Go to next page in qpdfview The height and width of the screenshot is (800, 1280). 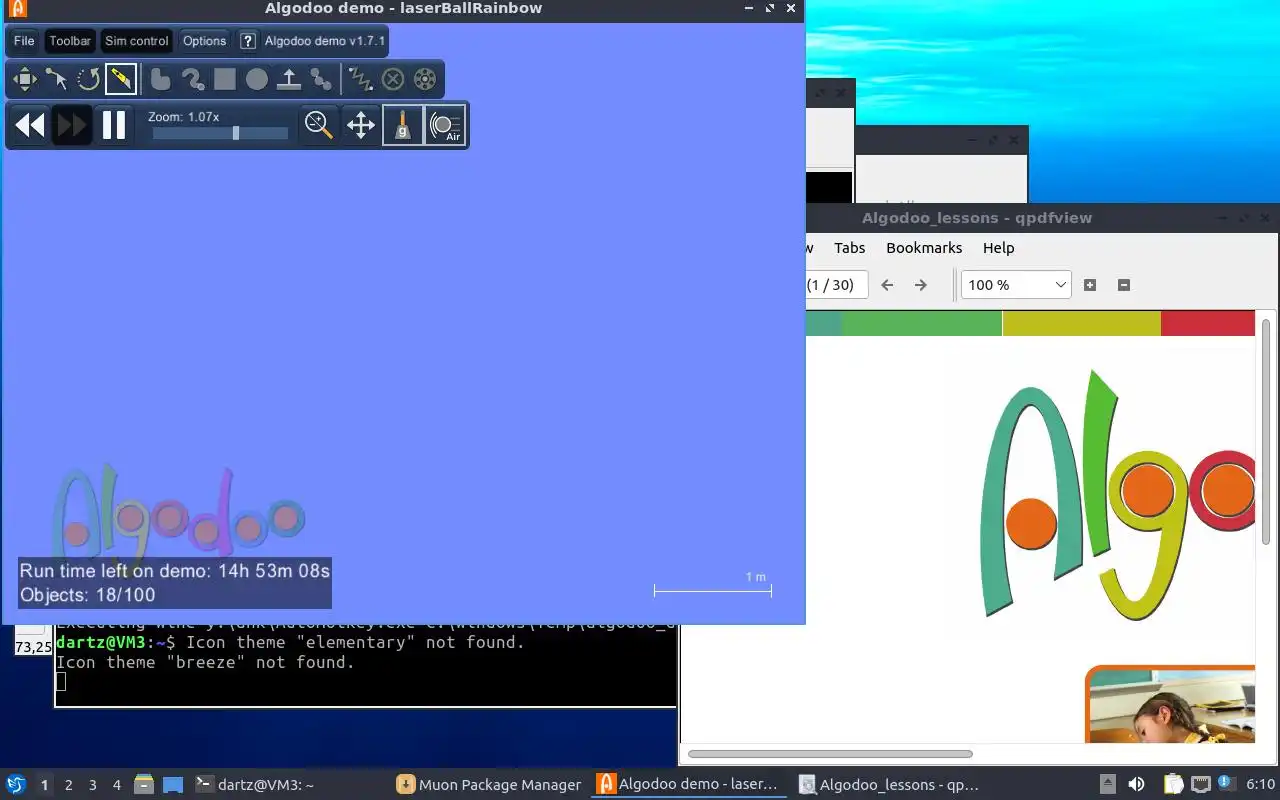(x=921, y=285)
